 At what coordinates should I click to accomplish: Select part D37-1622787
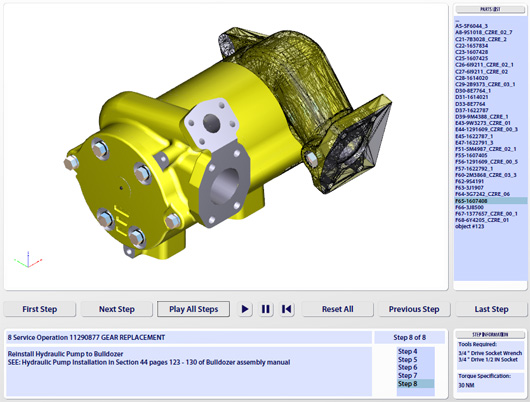[x=471, y=110]
